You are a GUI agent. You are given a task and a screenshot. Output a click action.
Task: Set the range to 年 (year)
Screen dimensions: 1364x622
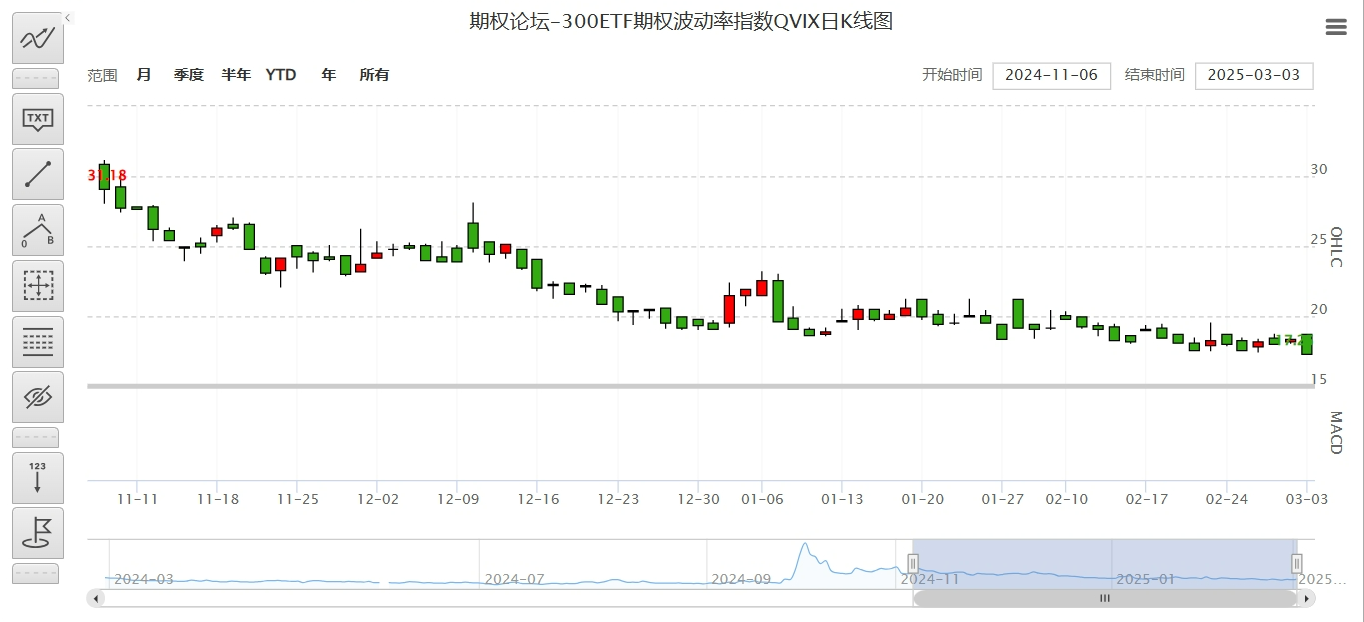point(329,75)
